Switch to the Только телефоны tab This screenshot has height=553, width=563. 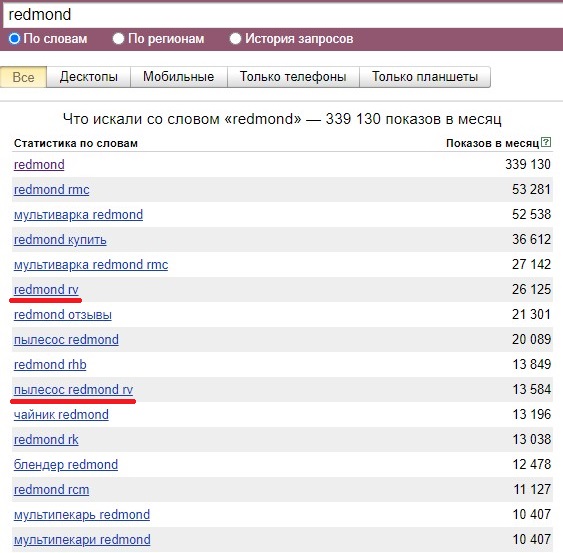[293, 77]
